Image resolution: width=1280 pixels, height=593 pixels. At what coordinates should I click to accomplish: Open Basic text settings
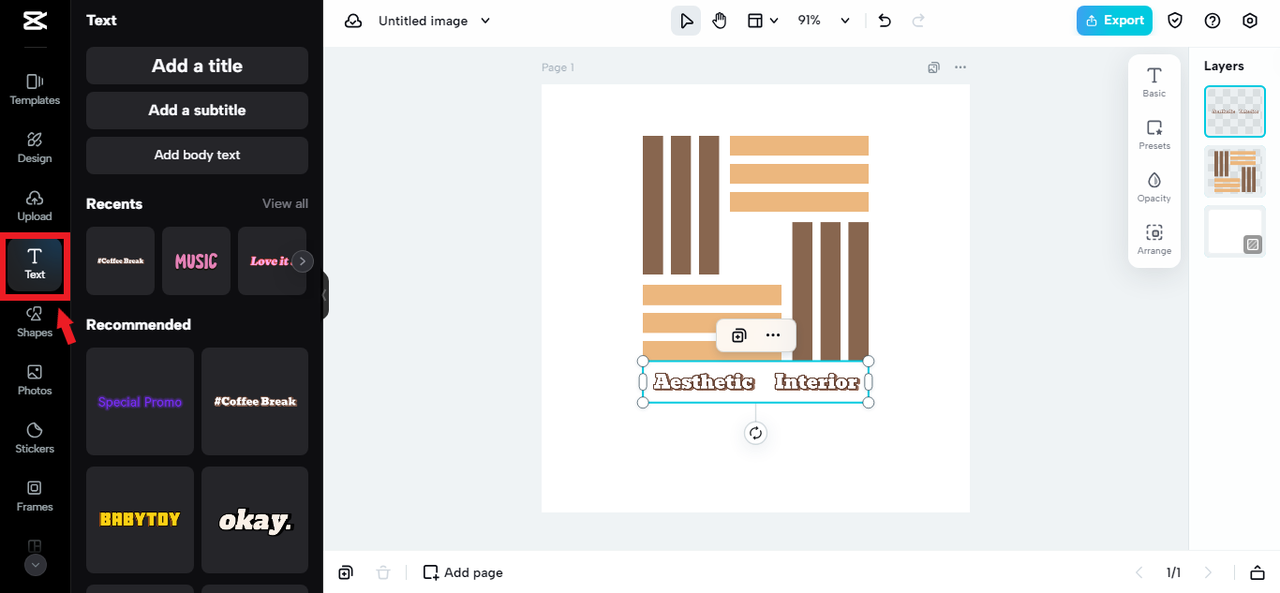click(1154, 82)
